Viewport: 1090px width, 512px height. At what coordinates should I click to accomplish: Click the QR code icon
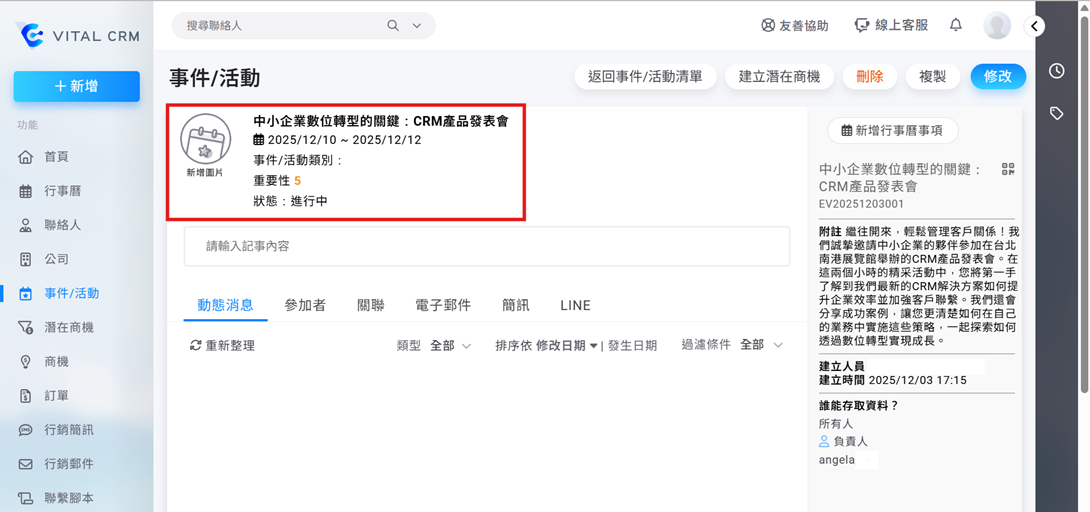point(1007,170)
